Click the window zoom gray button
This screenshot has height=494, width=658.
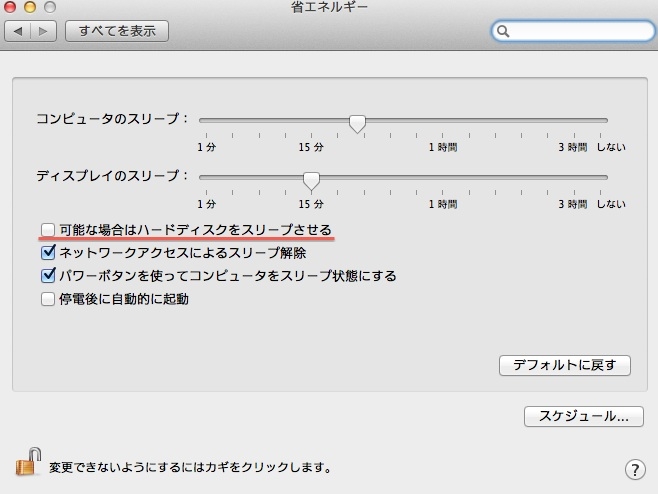[x=50, y=6]
